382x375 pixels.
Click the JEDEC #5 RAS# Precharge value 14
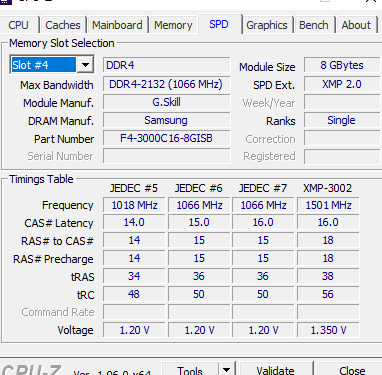[x=134, y=258]
